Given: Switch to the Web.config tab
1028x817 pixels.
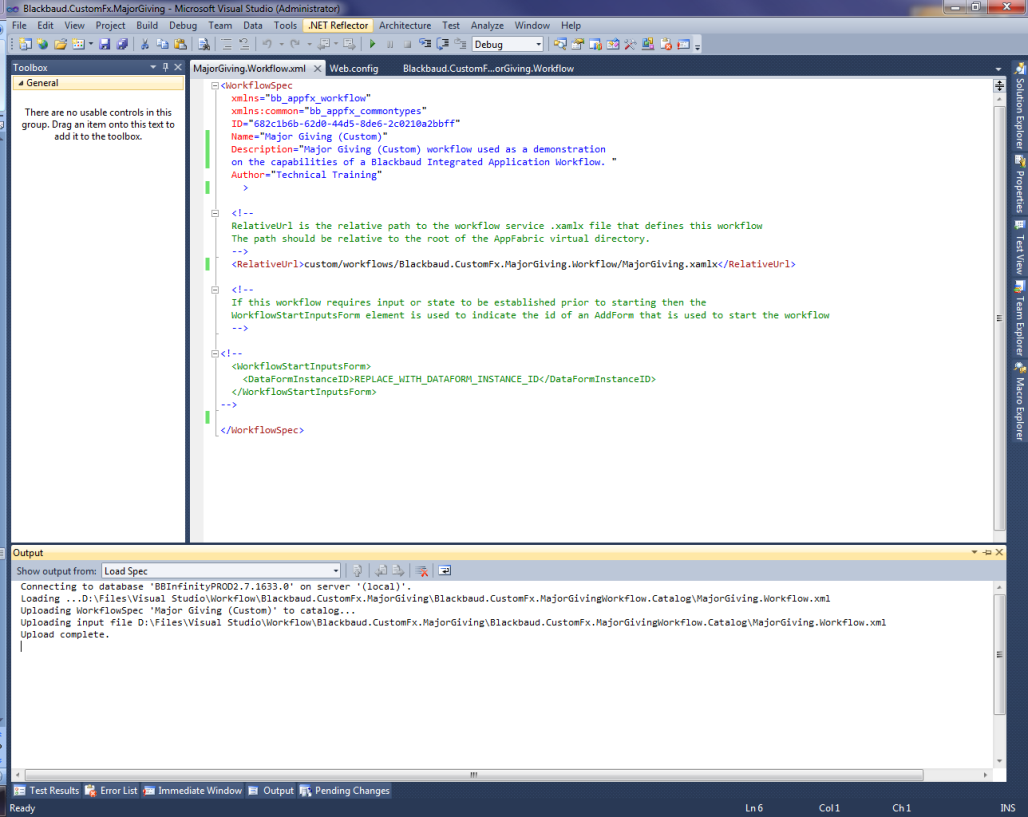Looking at the screenshot, I should click(x=354, y=68).
